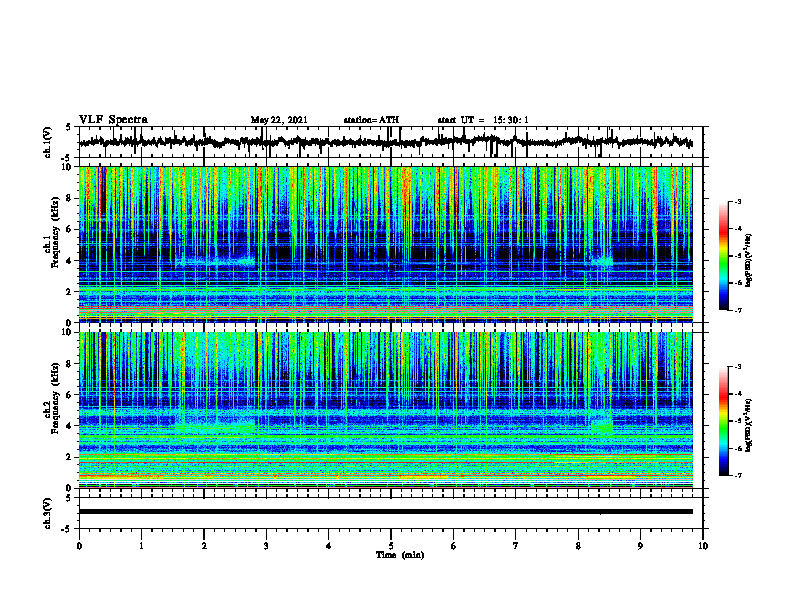Screen dimensions: 792x612
Task: Select the ch.2 "Frequency (kHz)" axis label
Action: tap(55, 398)
